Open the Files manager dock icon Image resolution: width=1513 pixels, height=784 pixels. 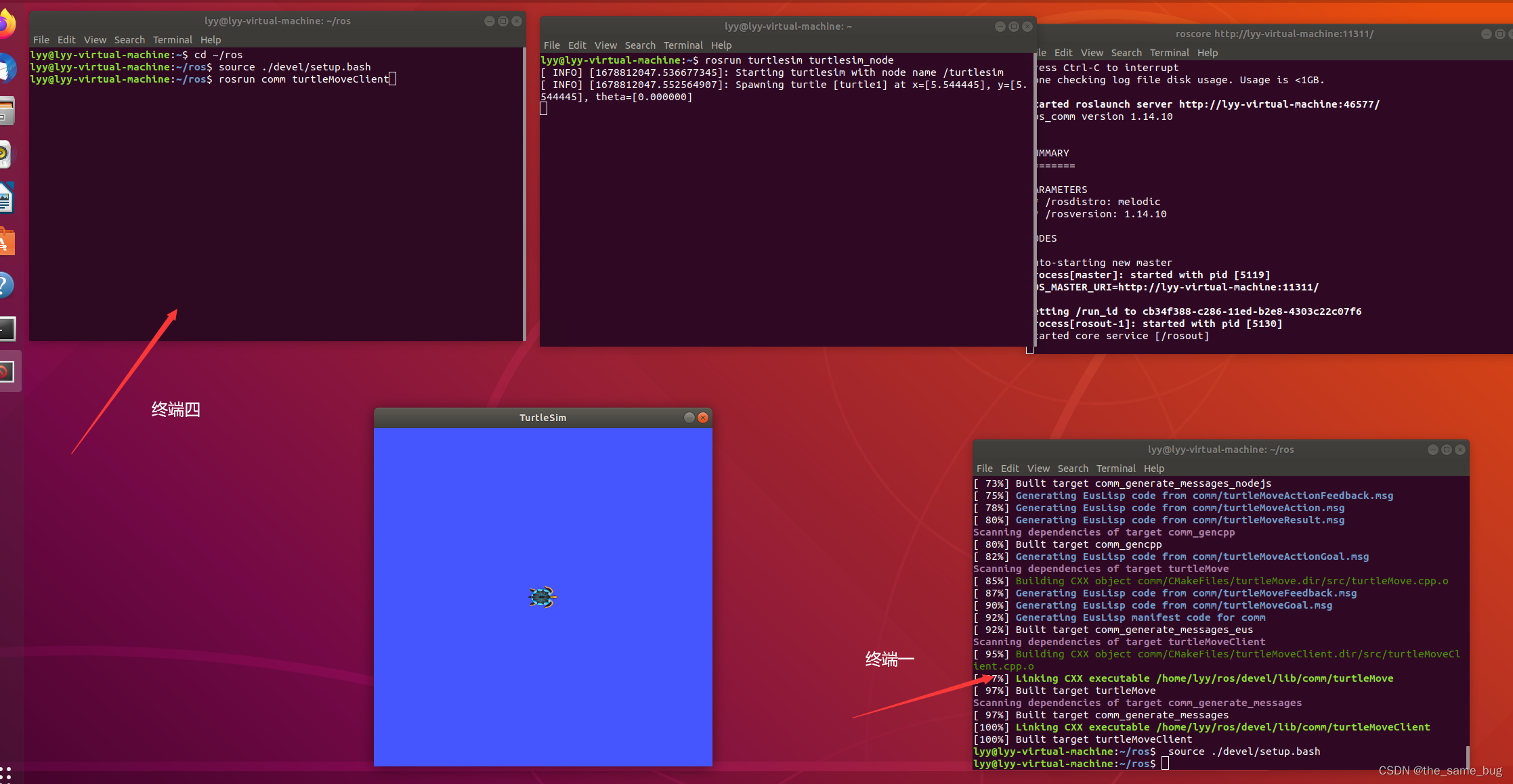5,111
